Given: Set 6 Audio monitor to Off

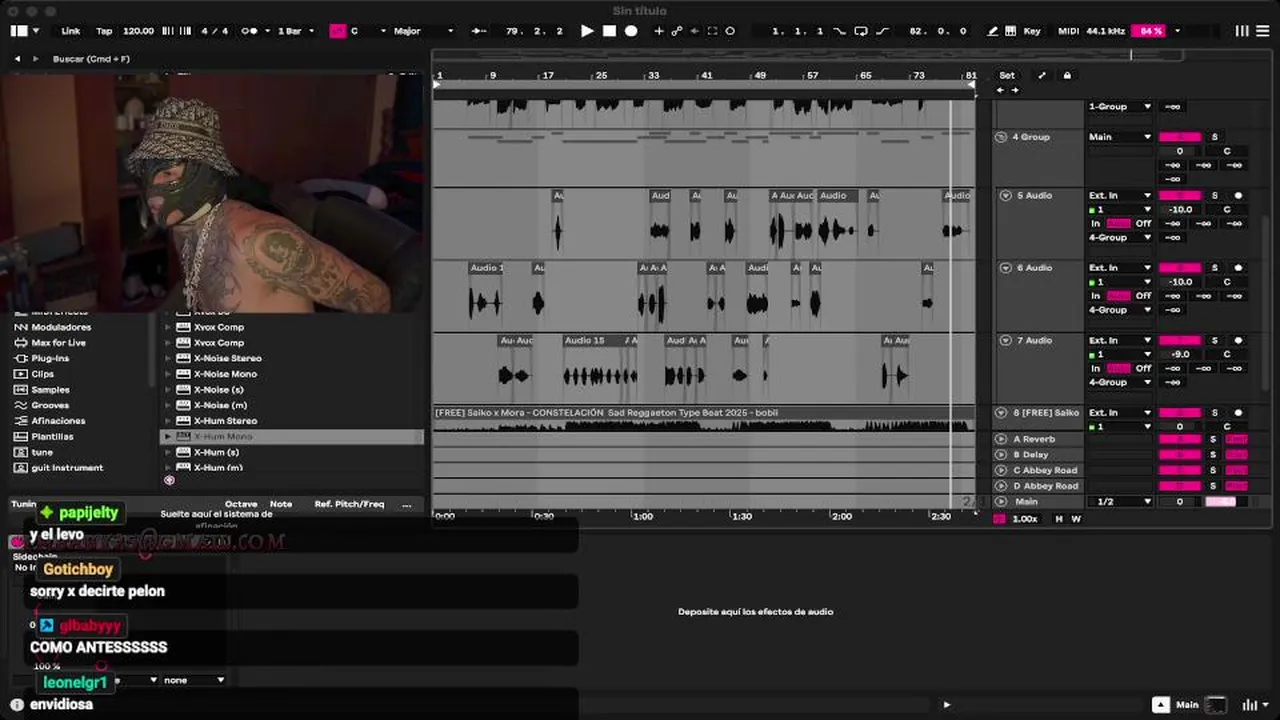Looking at the screenshot, I should pos(1143,296).
